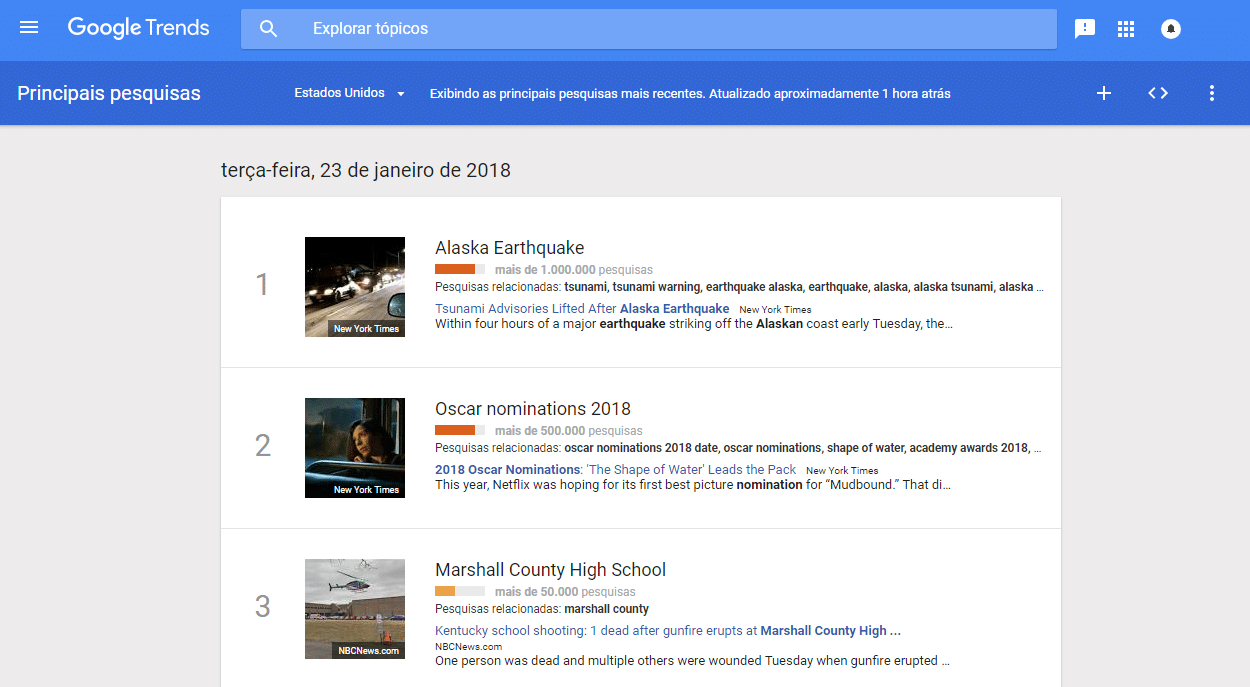Click related search 'earthquake alaska'
Viewport: 1250px width, 687px height.
click(754, 287)
